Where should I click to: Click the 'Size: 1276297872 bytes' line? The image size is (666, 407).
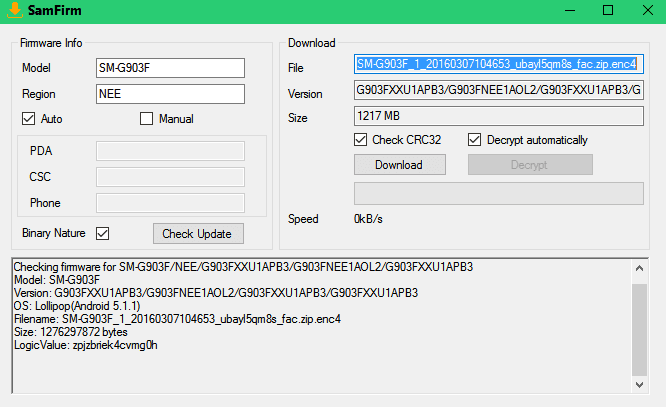(x=71, y=332)
